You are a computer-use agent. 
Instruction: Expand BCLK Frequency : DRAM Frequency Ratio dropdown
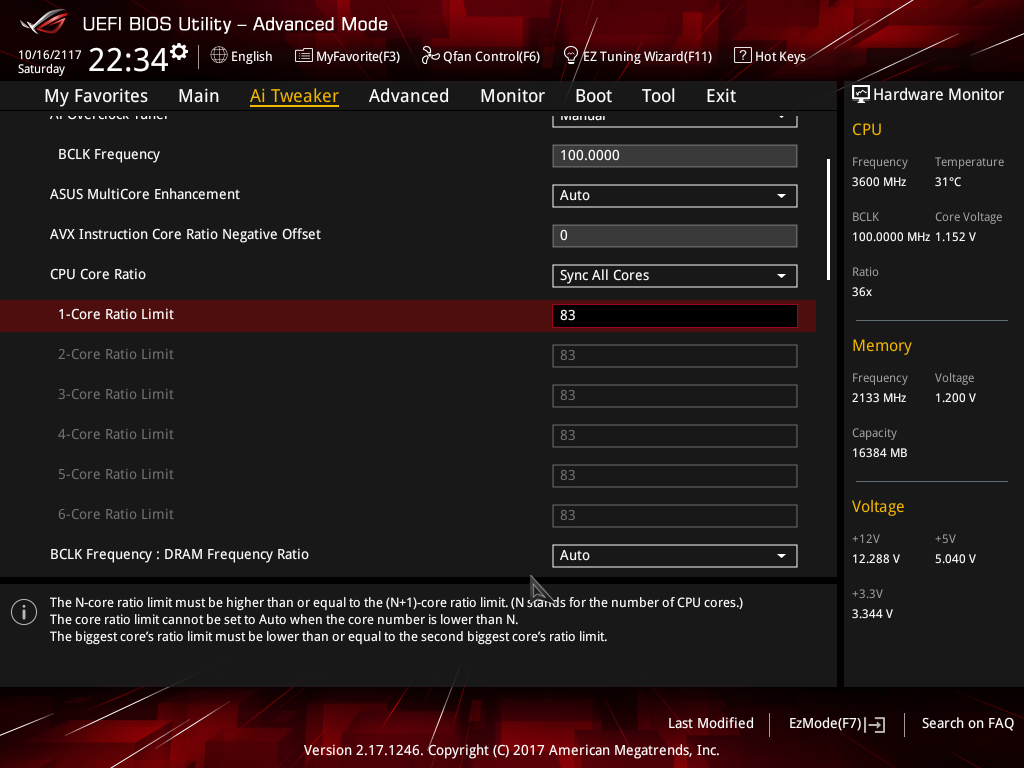(x=675, y=556)
